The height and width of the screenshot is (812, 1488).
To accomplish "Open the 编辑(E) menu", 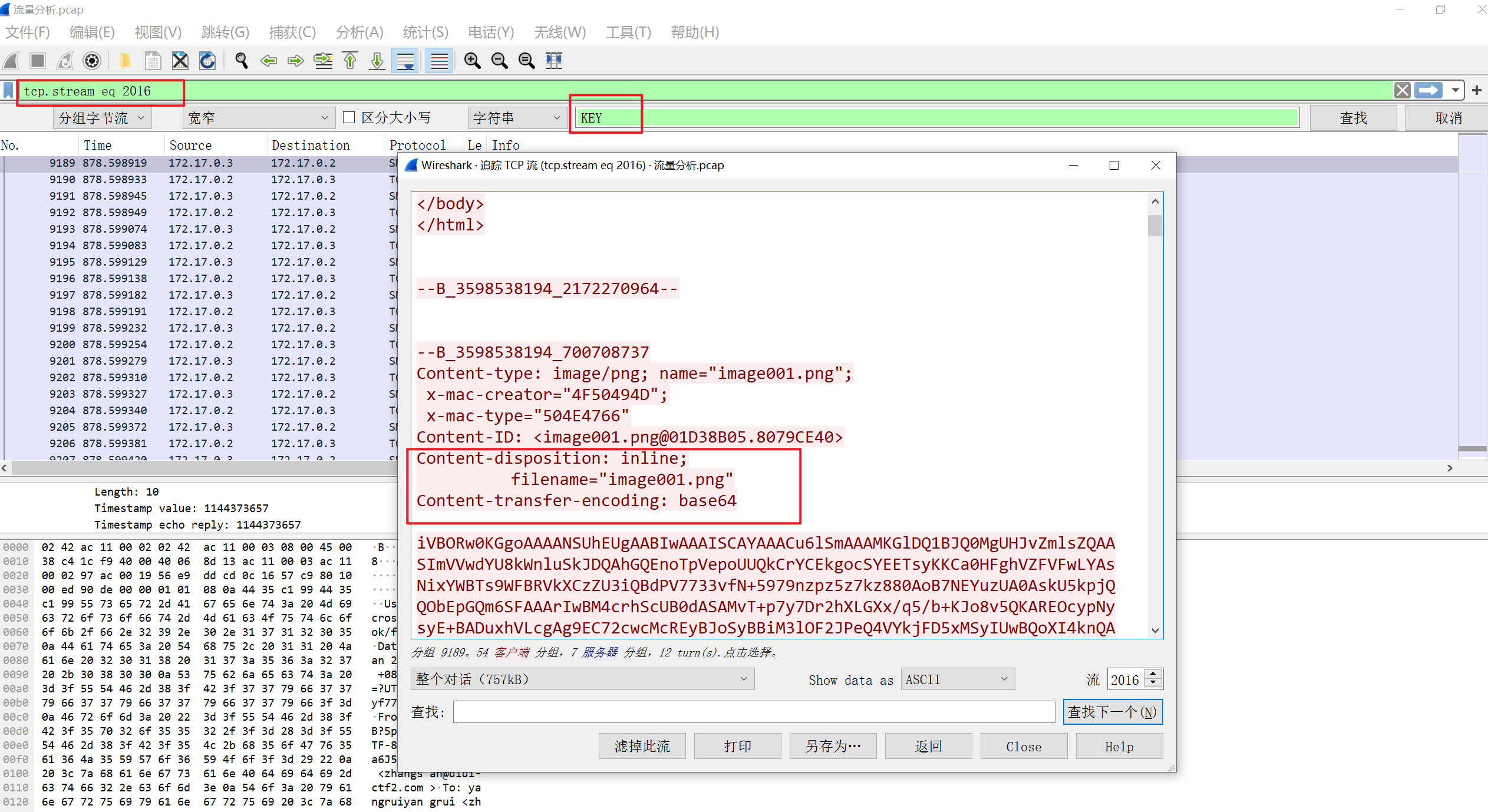I will coord(92,32).
